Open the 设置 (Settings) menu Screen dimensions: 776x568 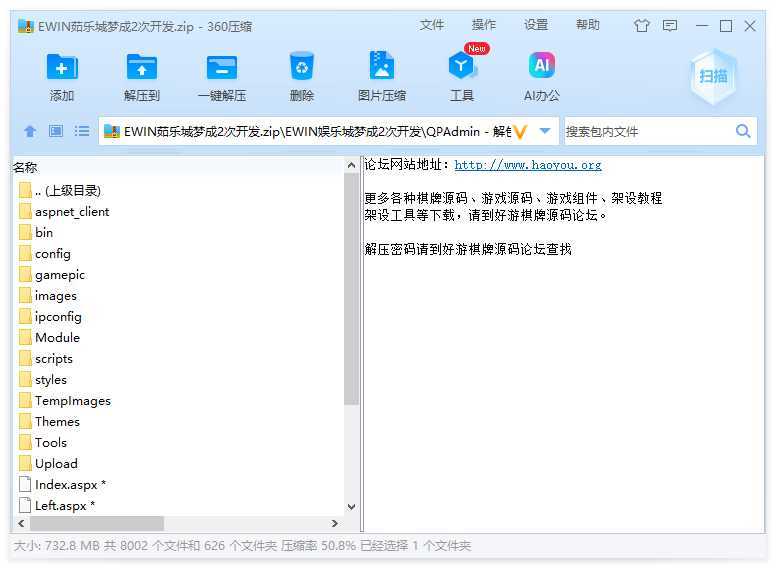(x=536, y=25)
